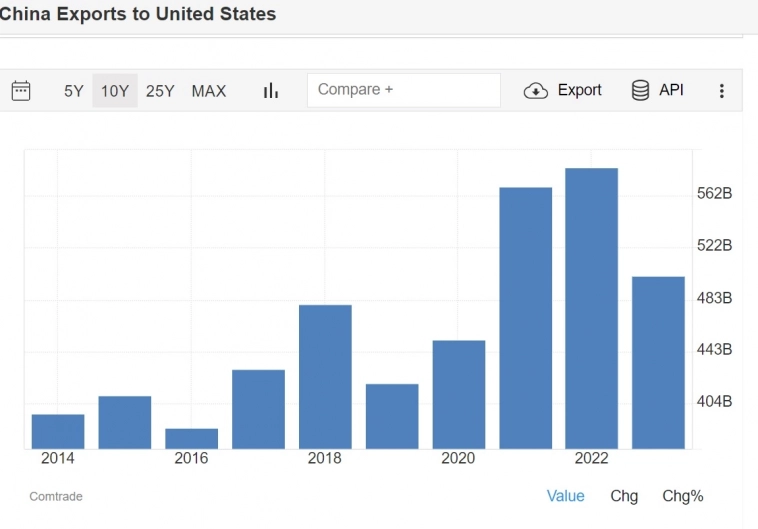Screen dimensions: 758x529
Task: Click the API database icon
Action: (x=640, y=90)
